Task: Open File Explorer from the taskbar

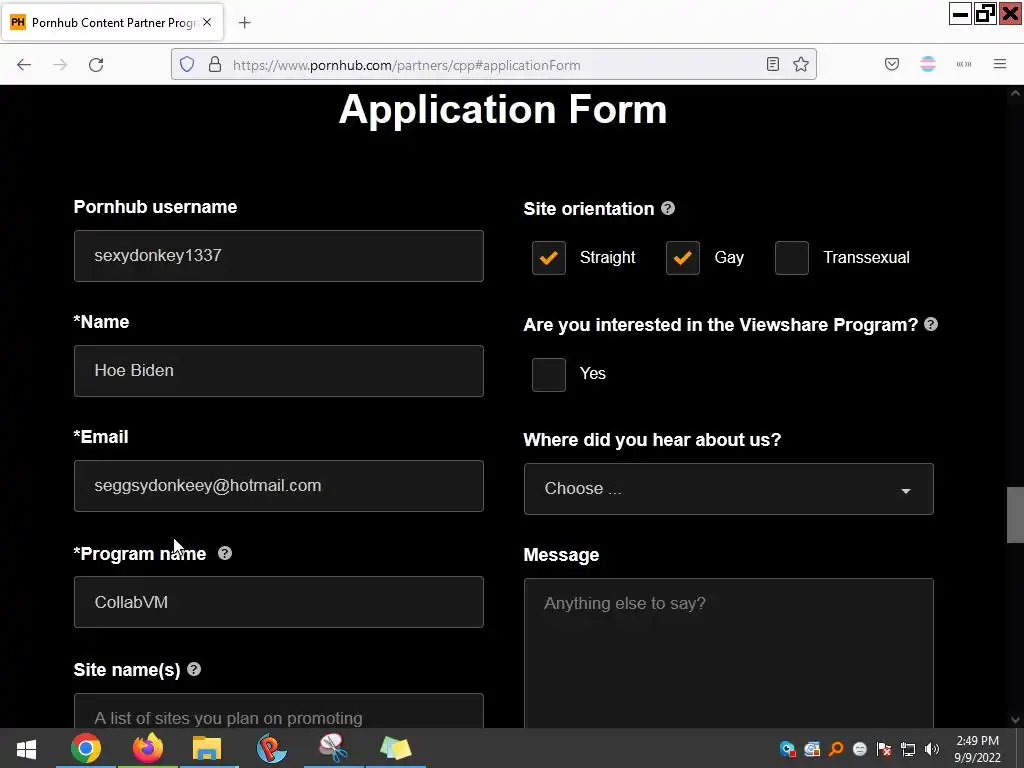Action: point(207,748)
